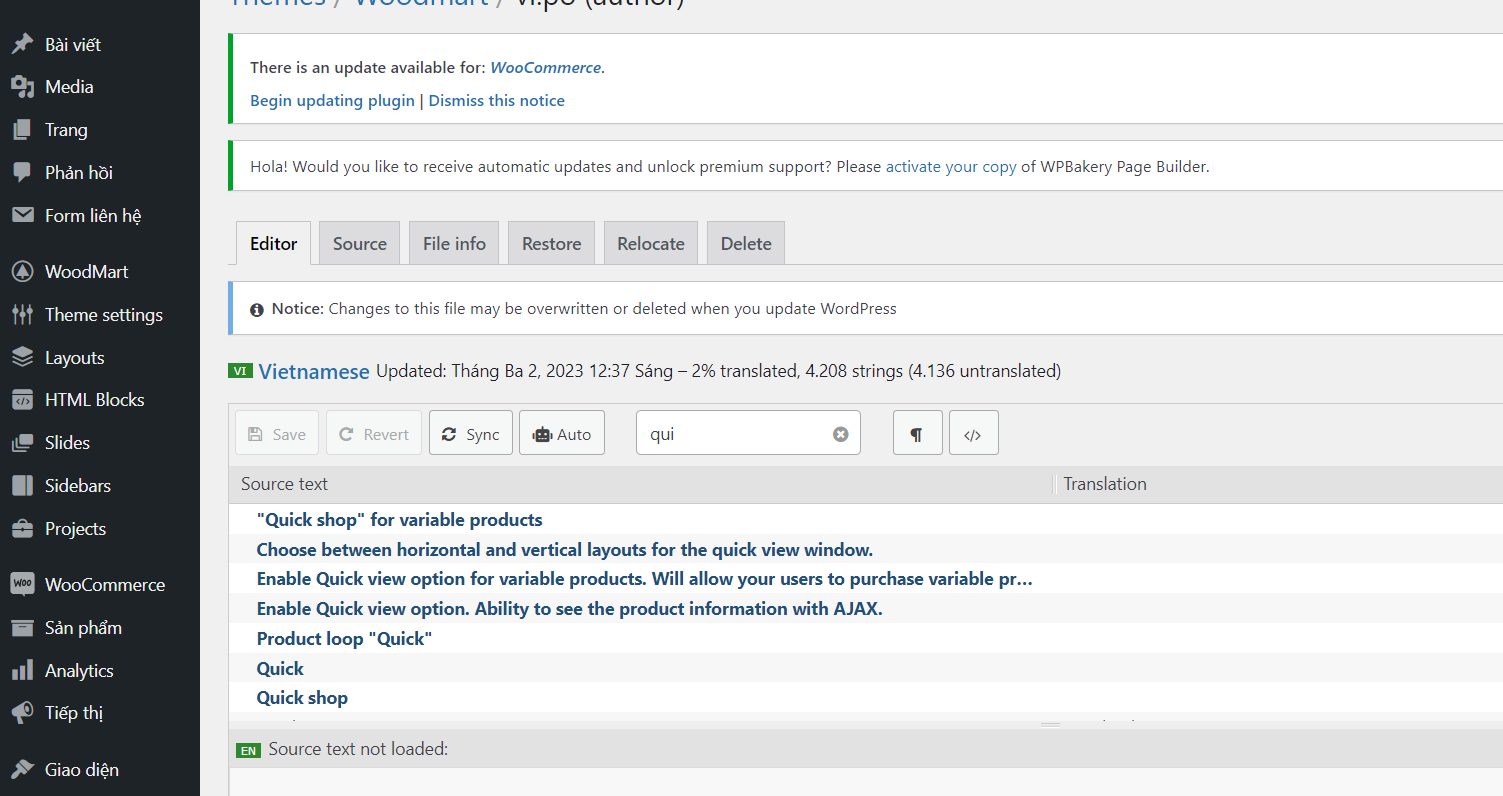Open the Media library menu
This screenshot has width=1503, height=796.
tap(69, 87)
